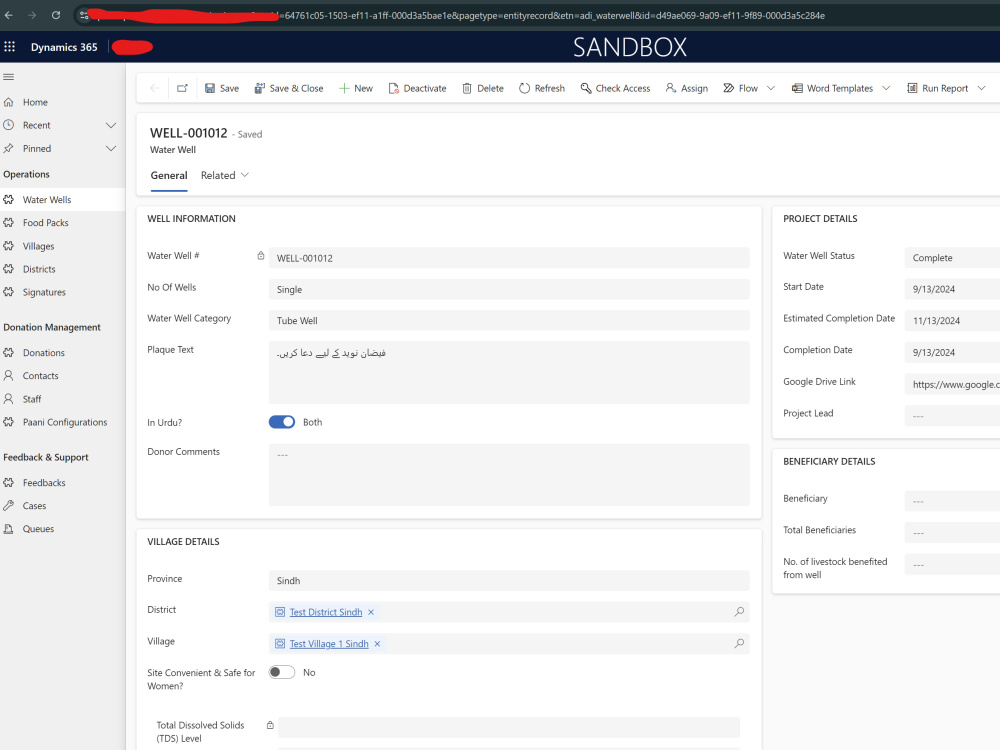Expand the Run Report chevron

(982, 88)
